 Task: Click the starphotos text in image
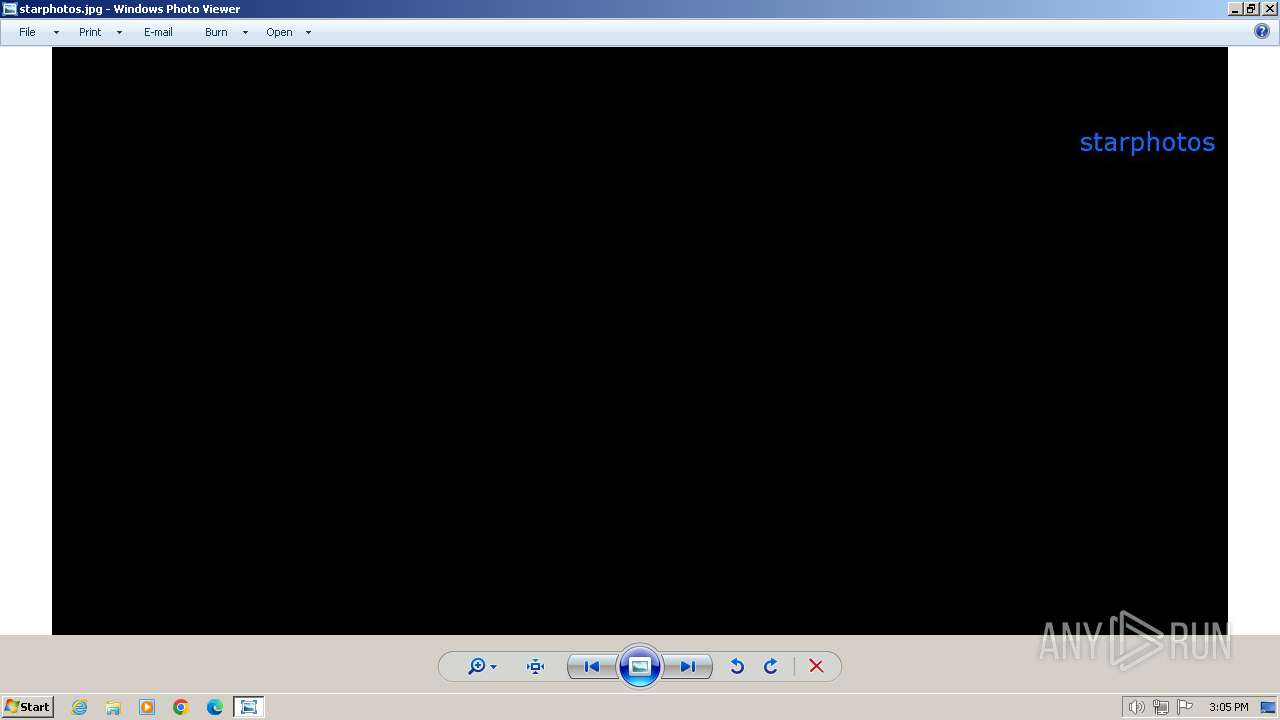coord(1147,142)
